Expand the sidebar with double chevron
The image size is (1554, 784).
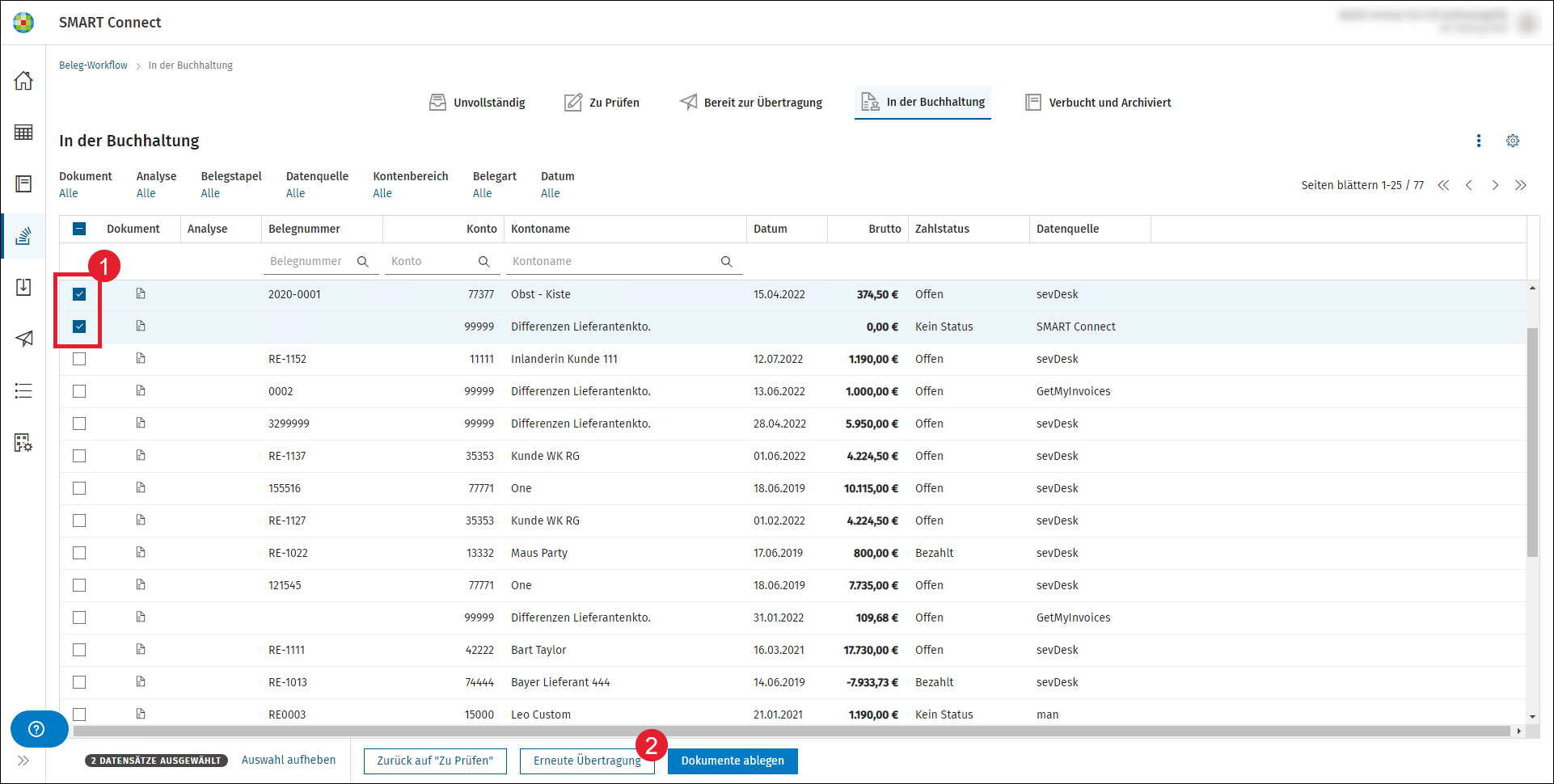(23, 761)
